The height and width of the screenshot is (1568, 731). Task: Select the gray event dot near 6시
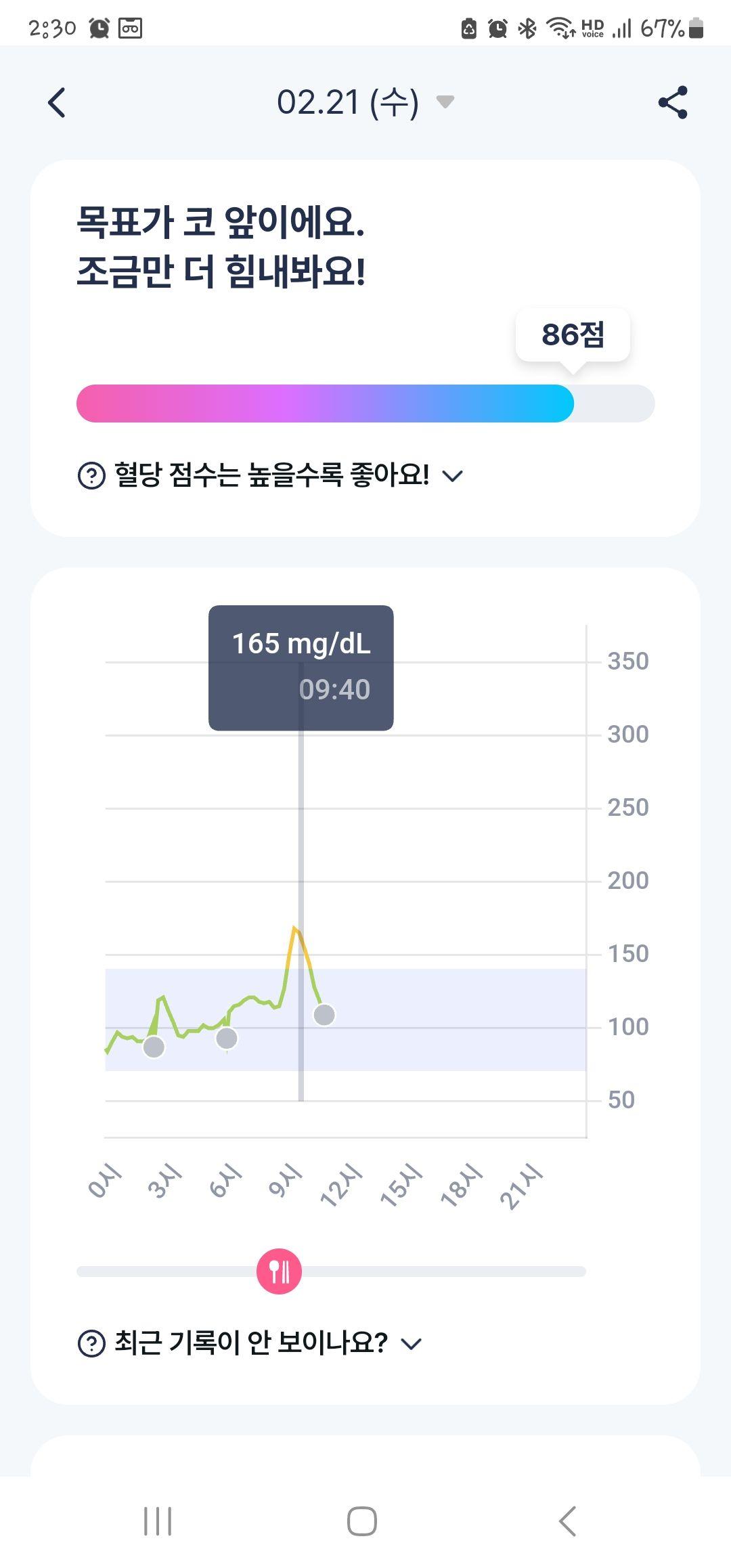click(x=227, y=1038)
